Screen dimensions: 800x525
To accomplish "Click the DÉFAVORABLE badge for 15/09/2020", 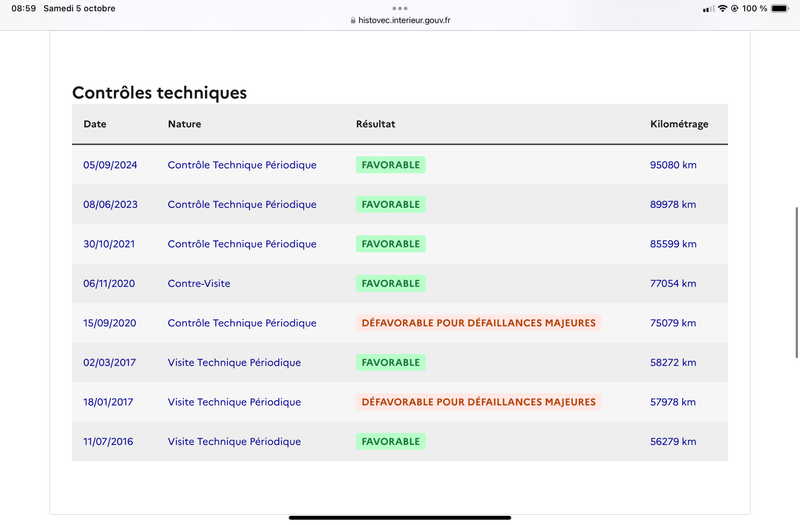I will click(479, 323).
